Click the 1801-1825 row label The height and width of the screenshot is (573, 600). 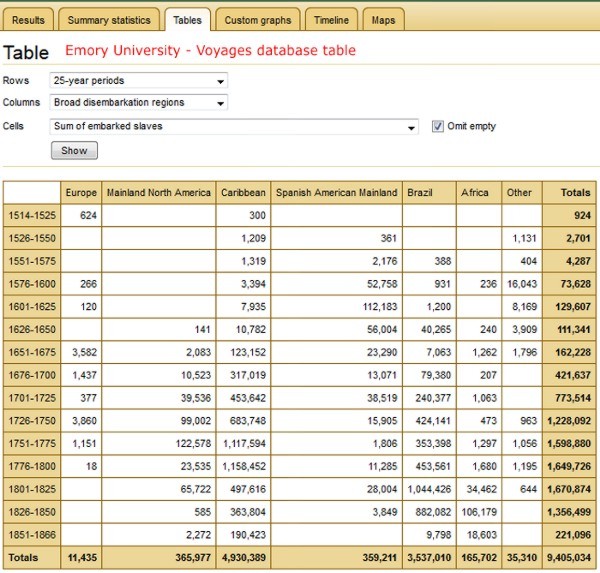click(32, 487)
